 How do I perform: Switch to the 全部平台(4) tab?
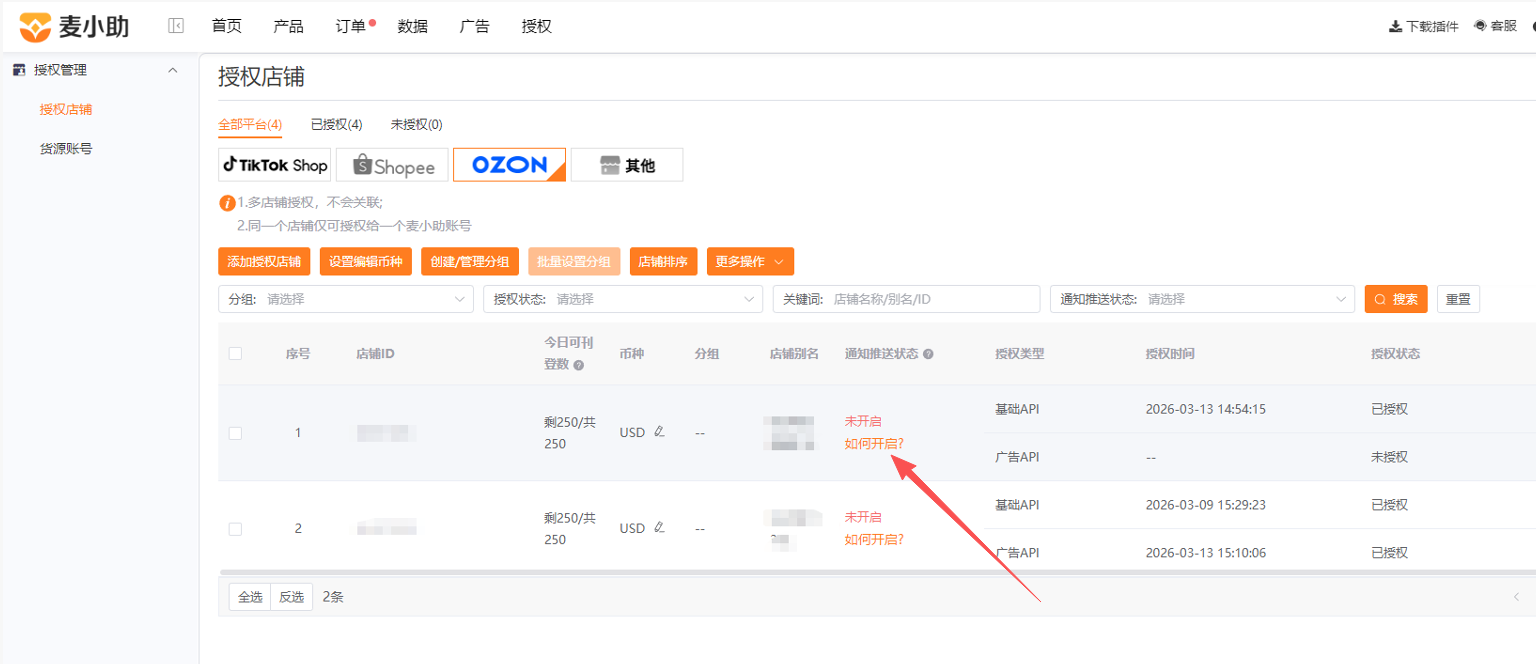[x=250, y=124]
